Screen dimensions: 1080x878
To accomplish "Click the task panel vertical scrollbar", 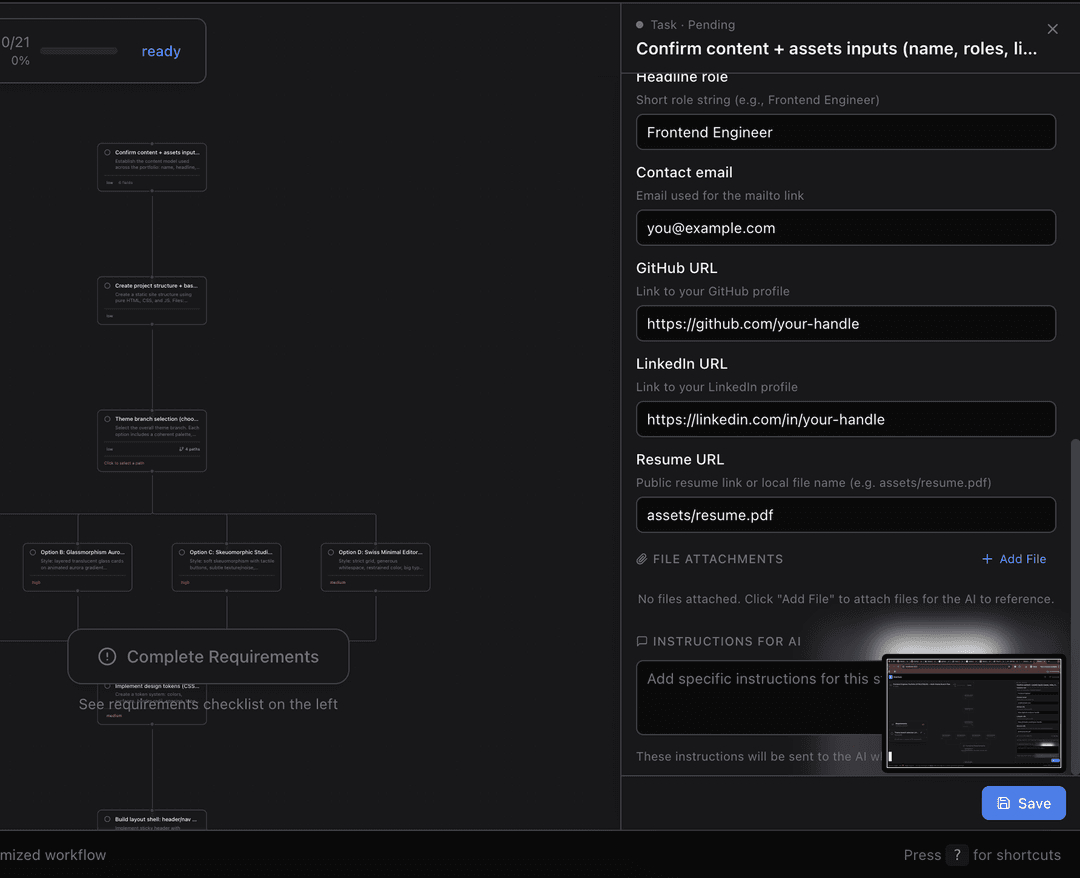I will [1074, 606].
